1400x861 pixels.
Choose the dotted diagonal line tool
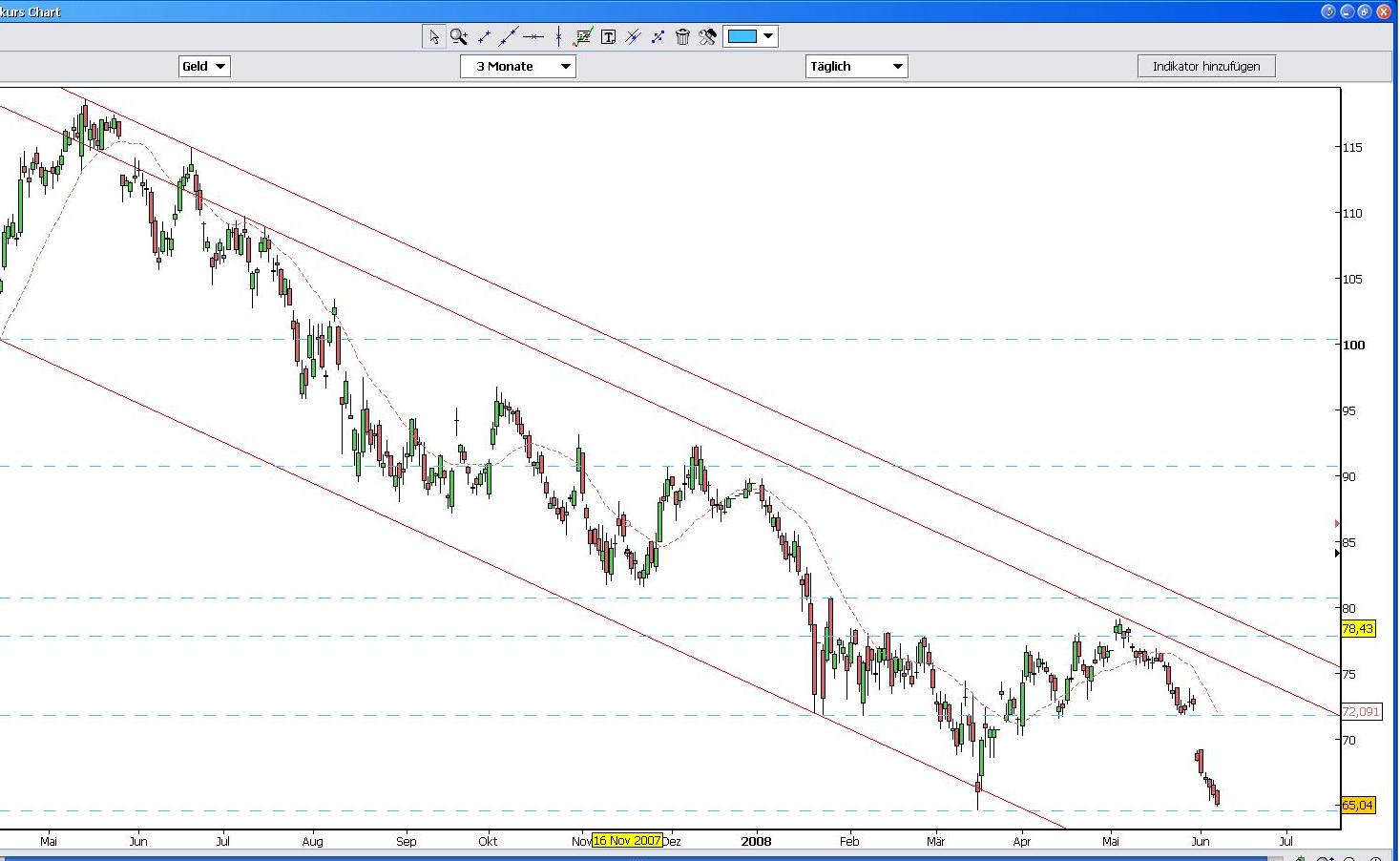click(x=658, y=37)
